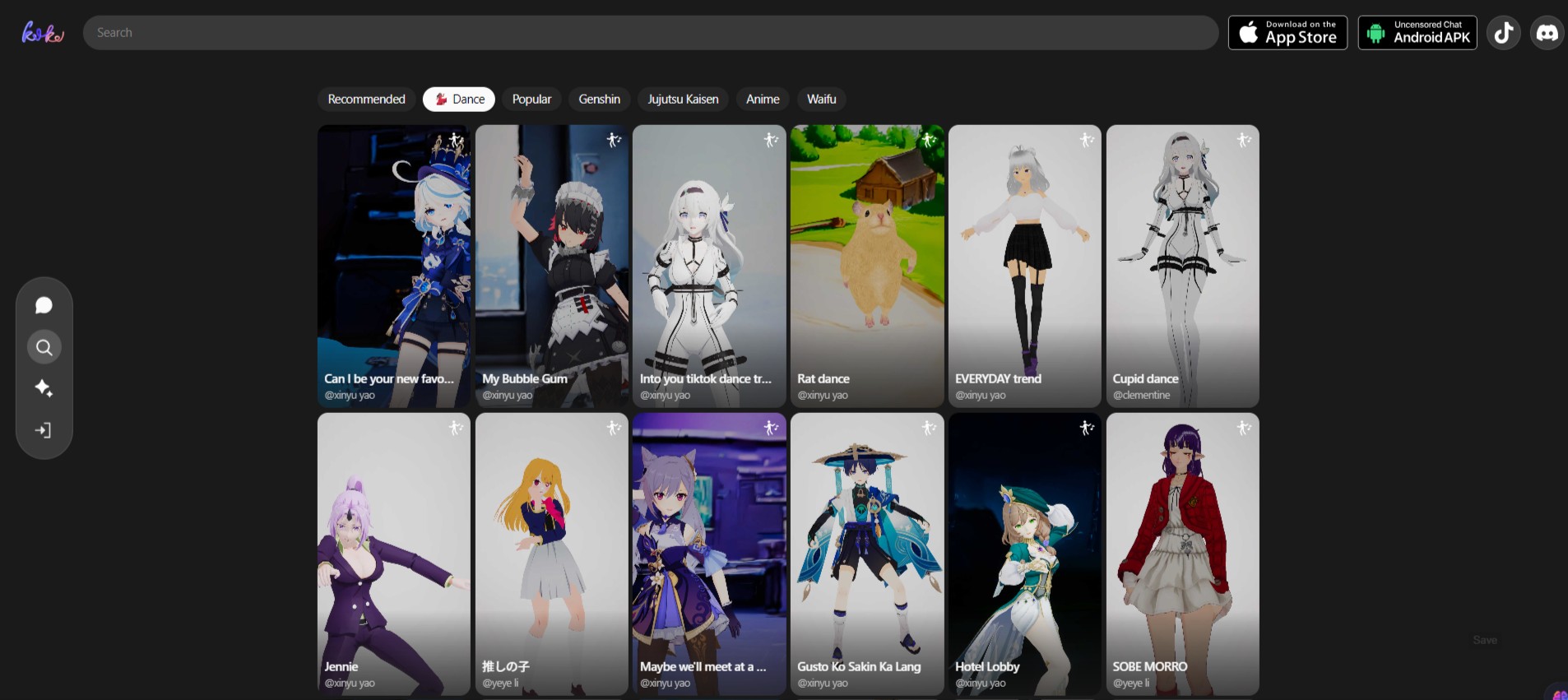Click the dance icon on the 推しの子 card
This screenshot has width=1568, height=700.
(x=614, y=428)
